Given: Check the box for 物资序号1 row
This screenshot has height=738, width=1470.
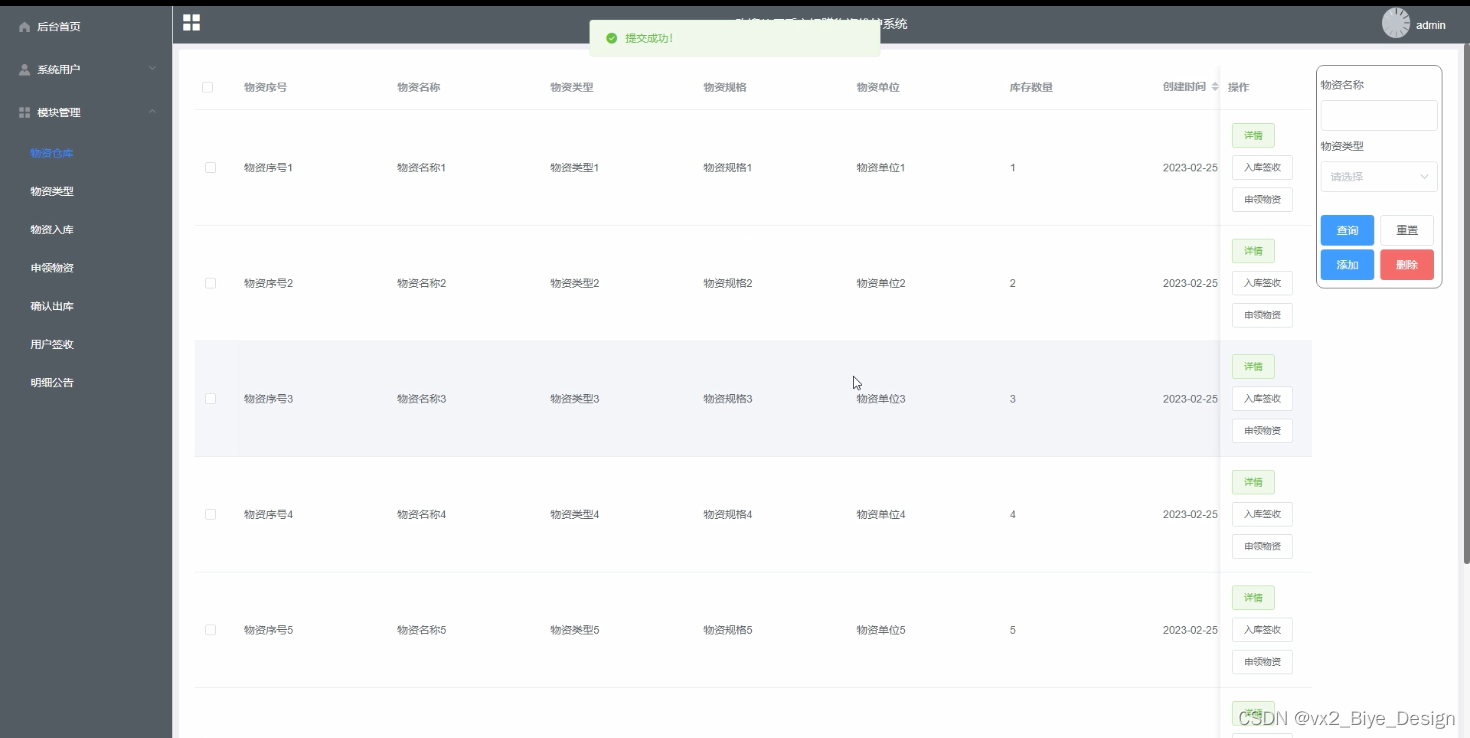Looking at the screenshot, I should [210, 167].
